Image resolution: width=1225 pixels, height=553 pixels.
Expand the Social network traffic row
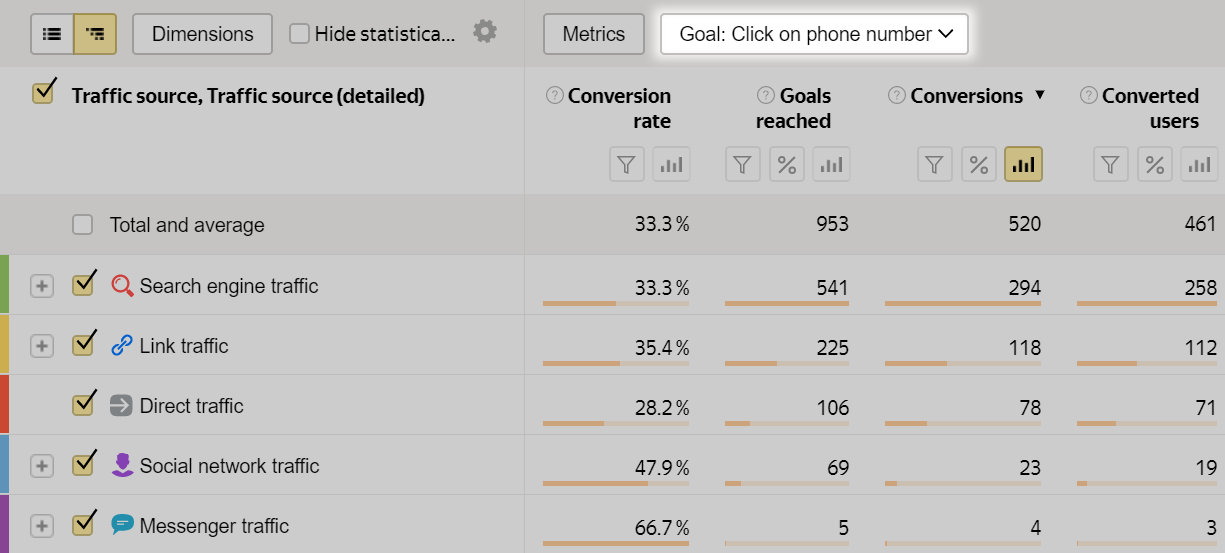coord(41,466)
